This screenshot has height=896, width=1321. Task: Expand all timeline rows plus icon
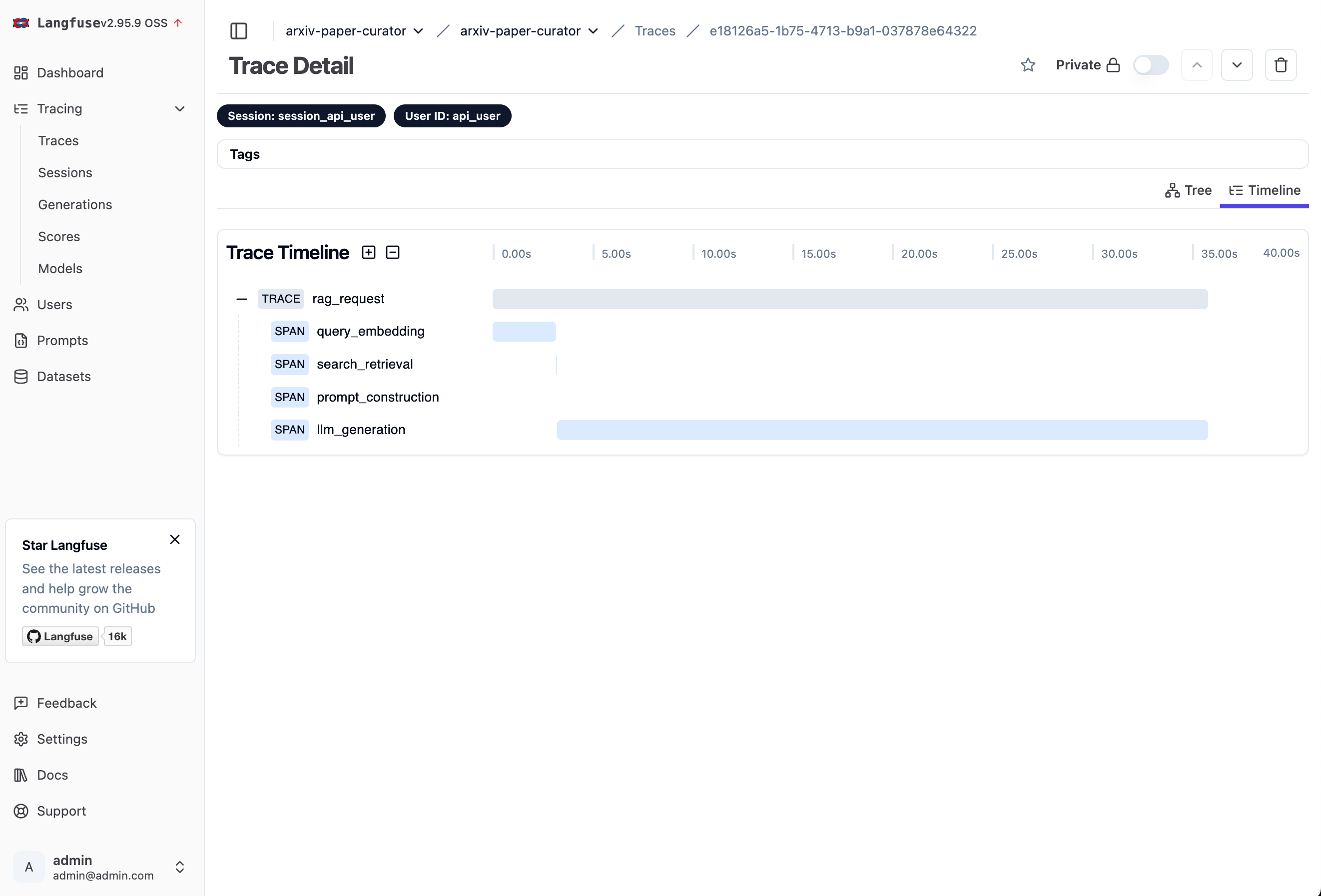click(368, 252)
